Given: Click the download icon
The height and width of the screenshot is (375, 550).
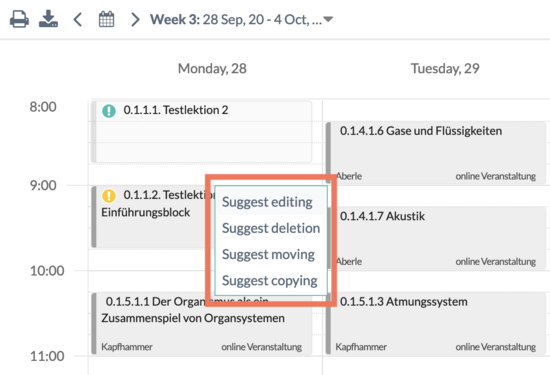Looking at the screenshot, I should [48, 19].
